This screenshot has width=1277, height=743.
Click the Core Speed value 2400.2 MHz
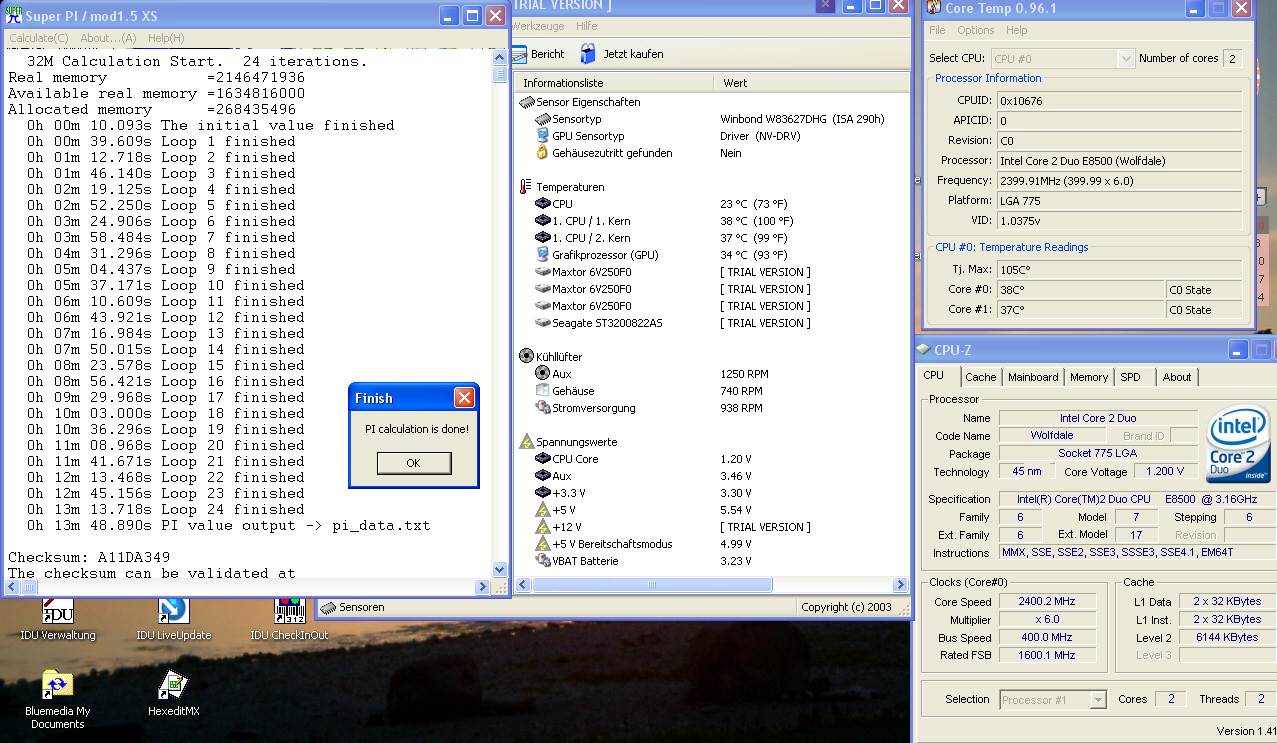click(x=1047, y=602)
